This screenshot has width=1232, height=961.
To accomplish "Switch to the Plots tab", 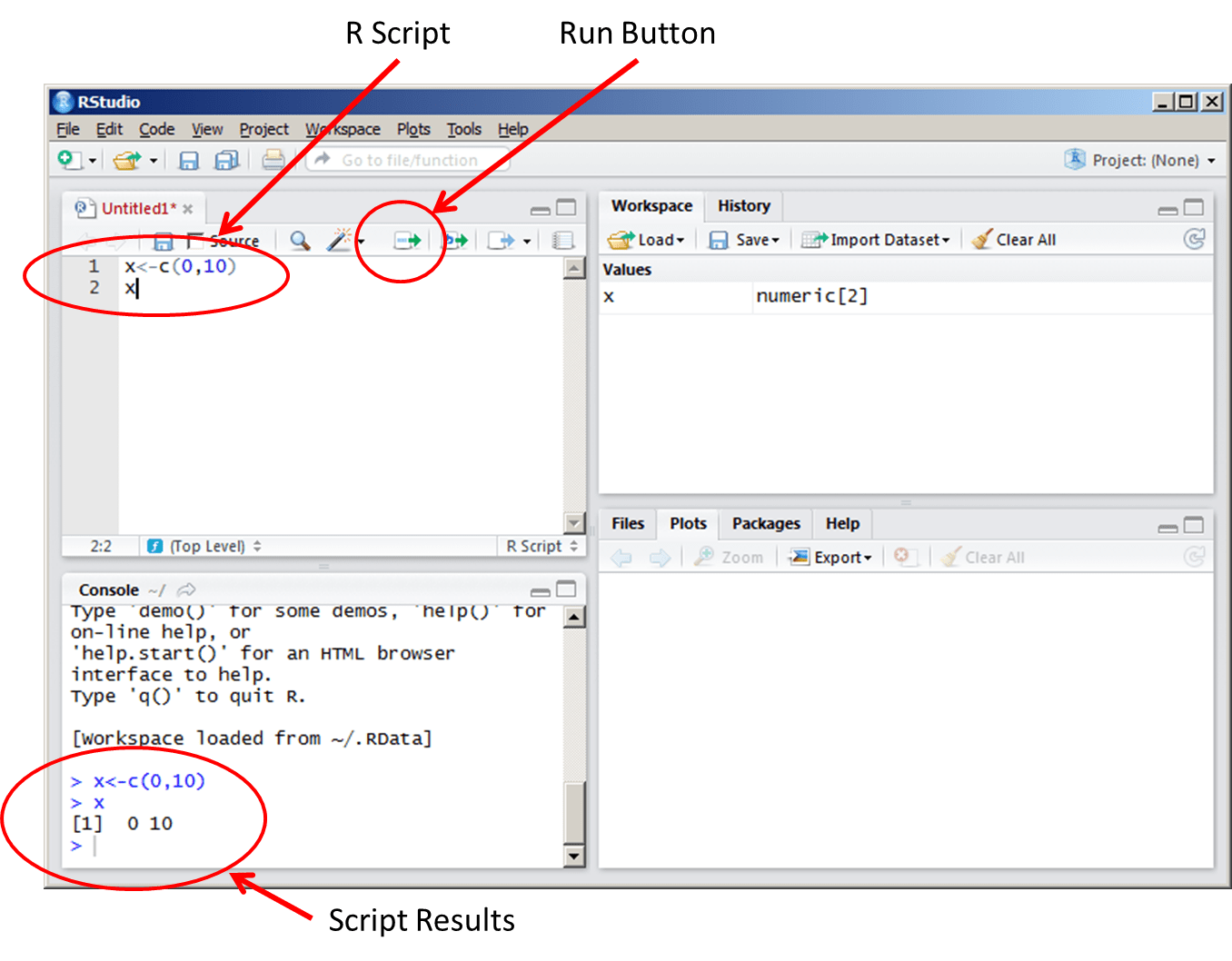I will [688, 524].
